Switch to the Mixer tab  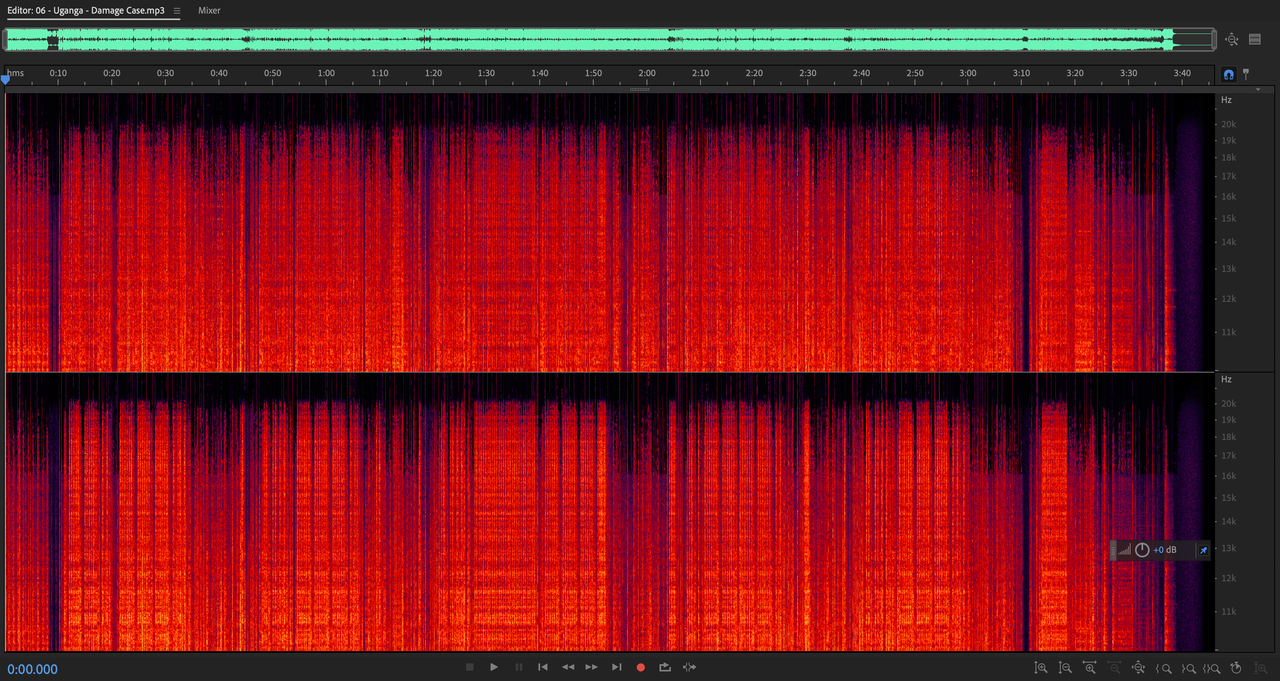pos(209,10)
